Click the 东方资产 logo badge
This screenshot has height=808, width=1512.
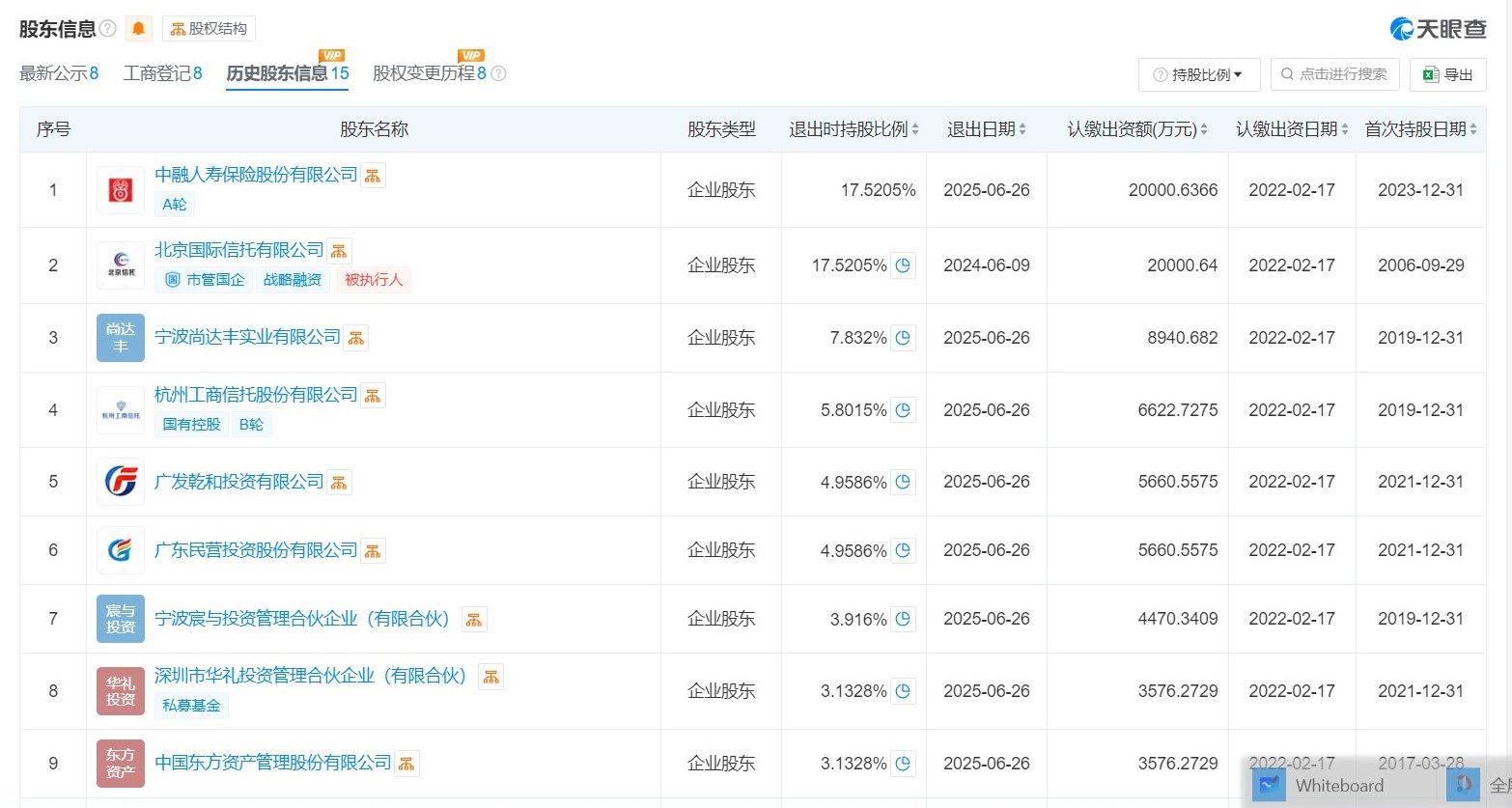tap(121, 764)
